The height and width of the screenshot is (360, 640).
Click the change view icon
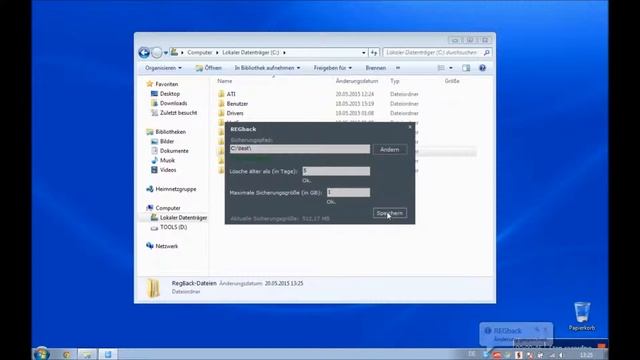tap(441, 68)
